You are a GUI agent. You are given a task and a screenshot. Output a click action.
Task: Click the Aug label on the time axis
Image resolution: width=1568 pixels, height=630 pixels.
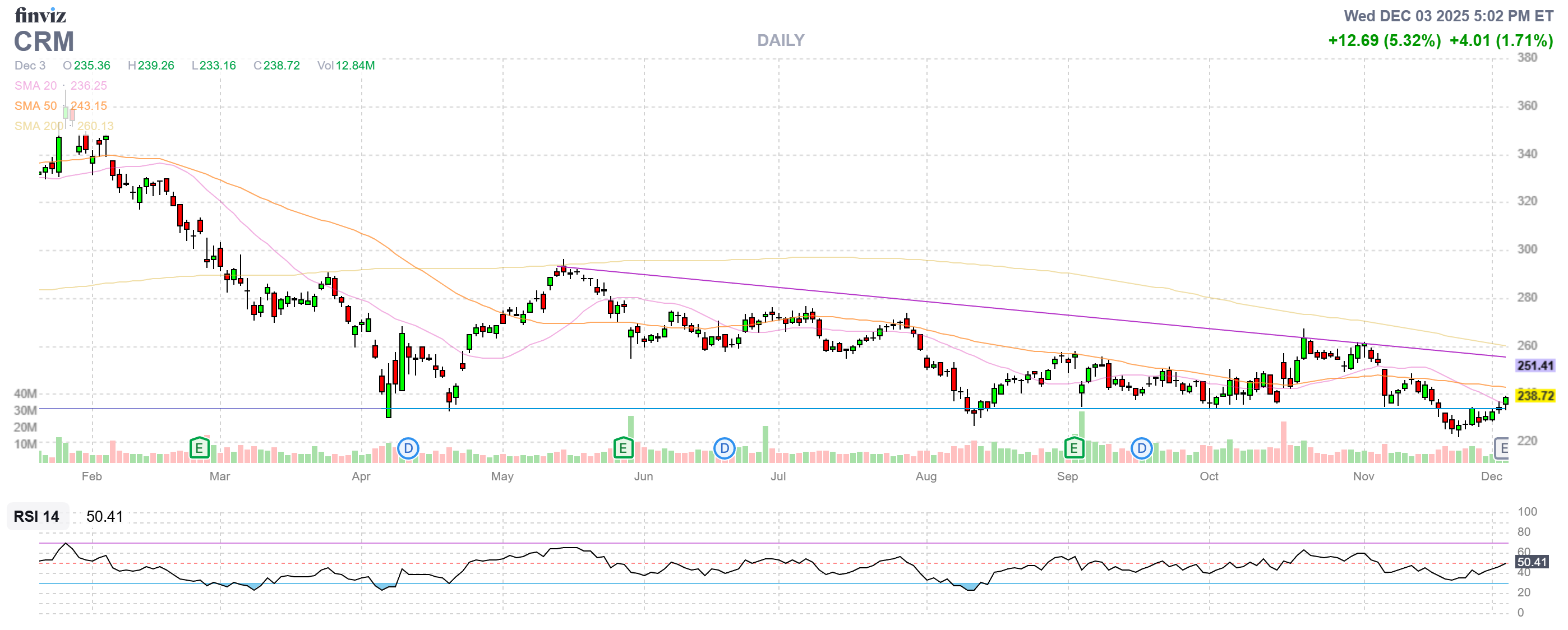(926, 476)
